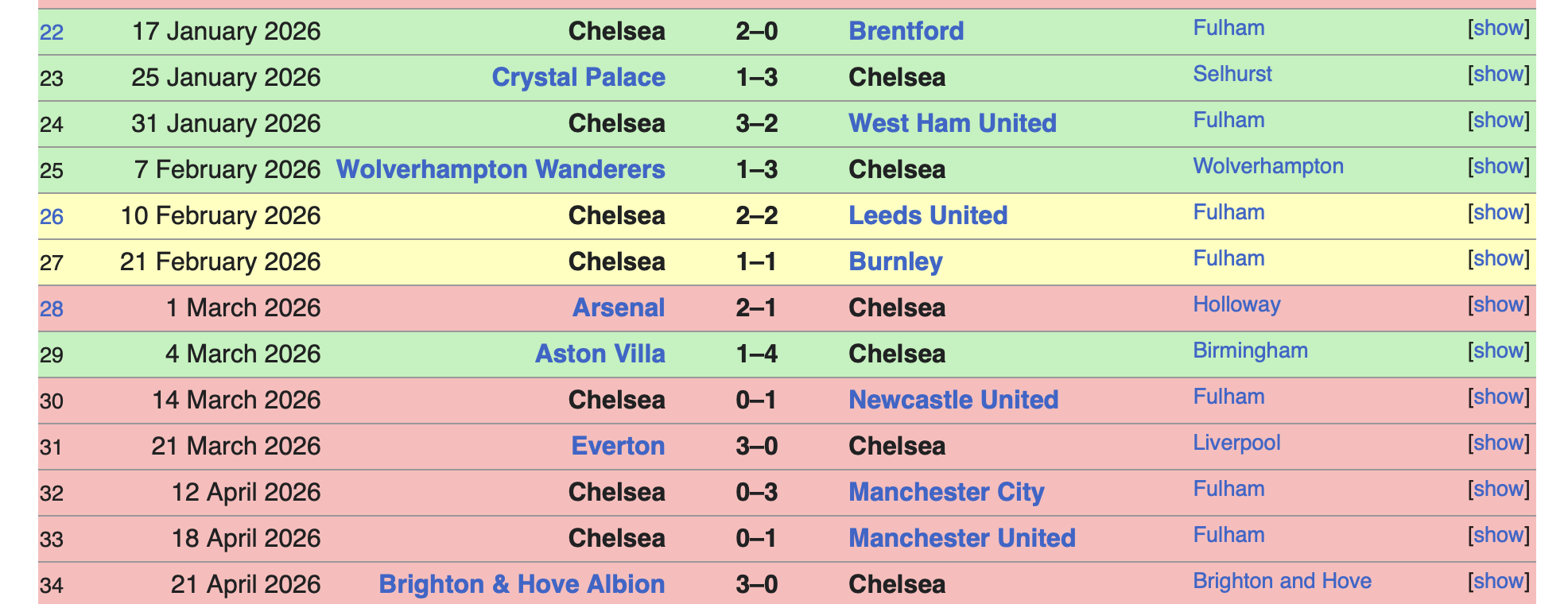Open the Selhurst location link

[1232, 75]
